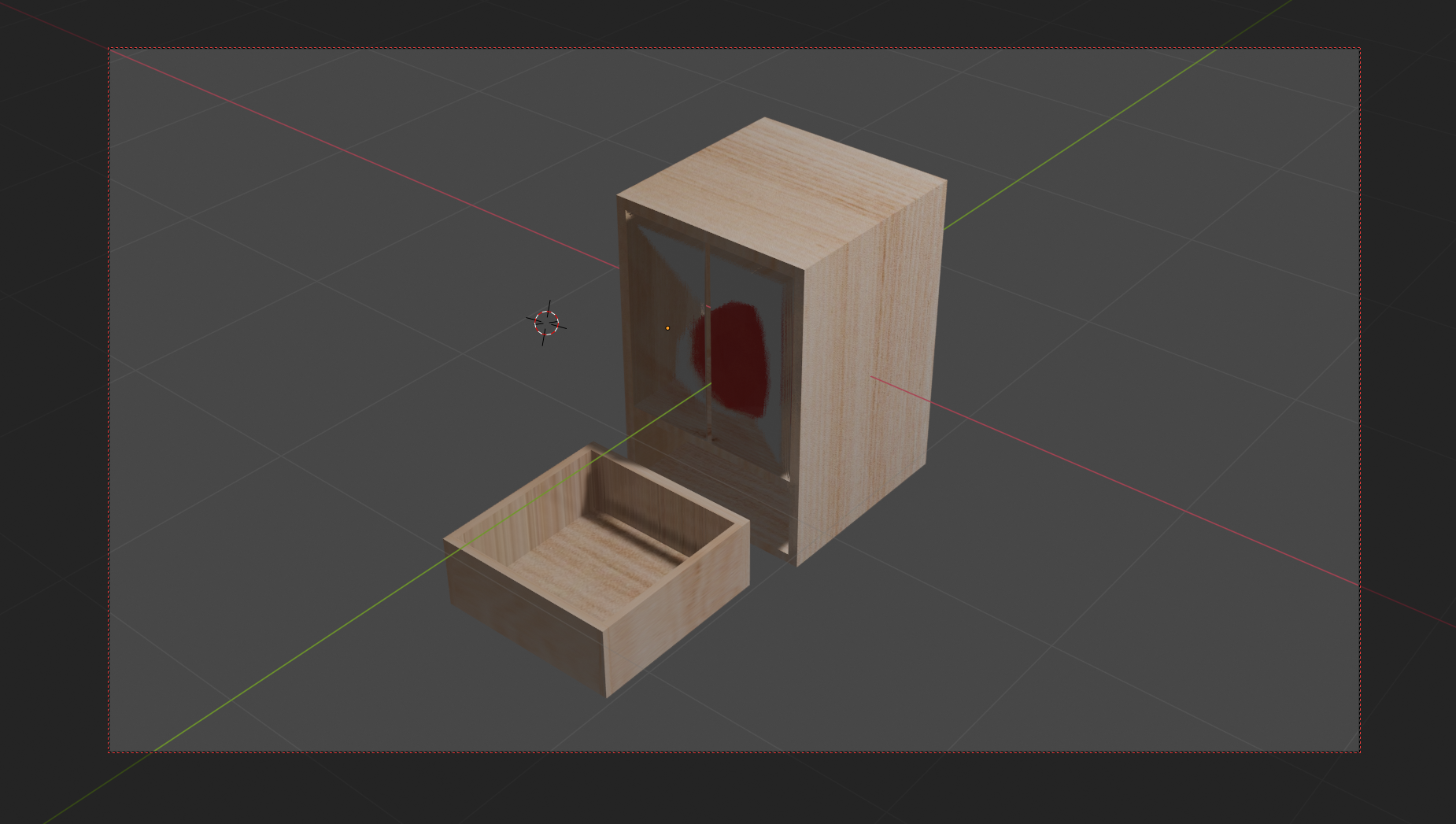Click the 3D cursor crosshair
1456x824 pixels.
(546, 323)
